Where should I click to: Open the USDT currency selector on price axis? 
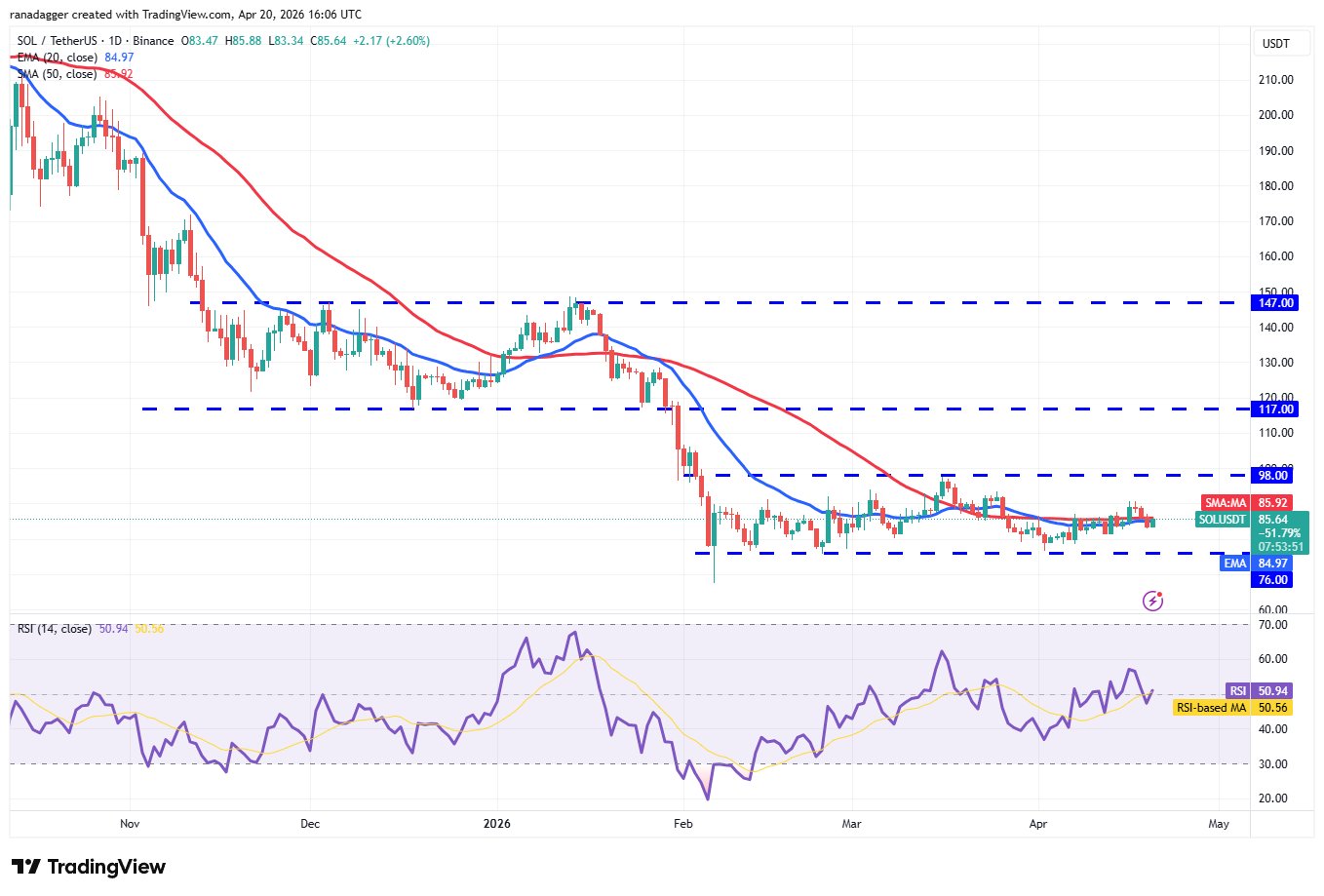click(x=1275, y=44)
